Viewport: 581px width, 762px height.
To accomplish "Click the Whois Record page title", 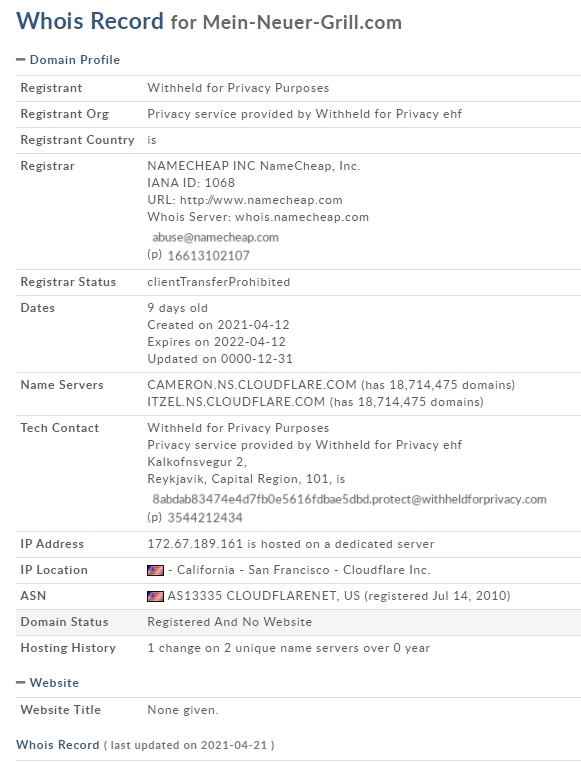I will pos(209,21).
